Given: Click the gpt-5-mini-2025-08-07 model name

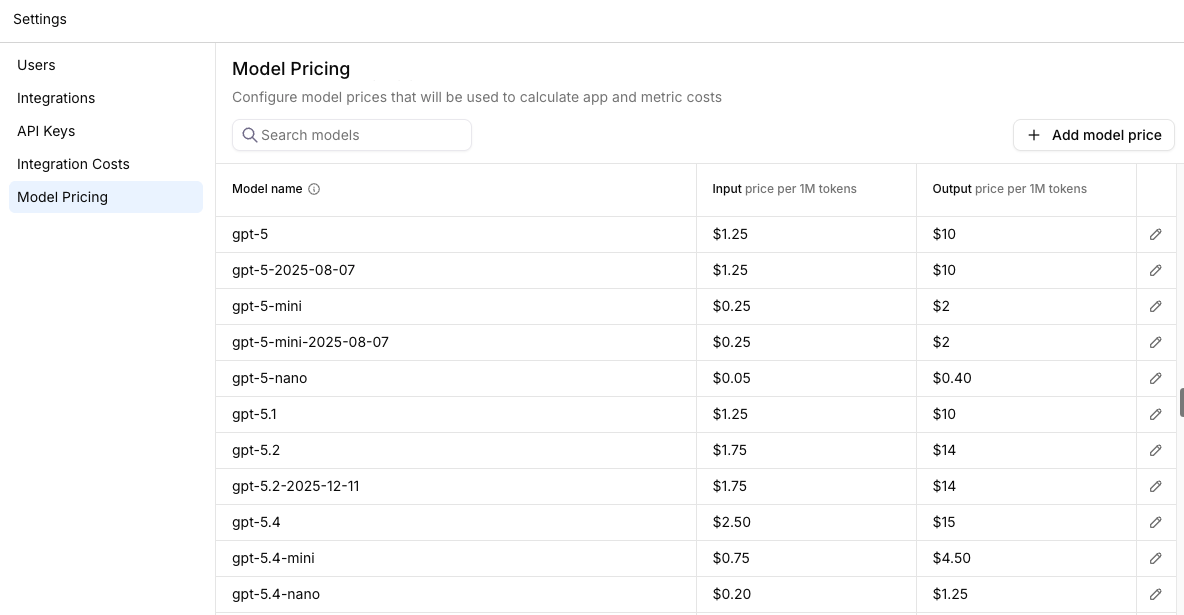Looking at the screenshot, I should click(x=310, y=342).
